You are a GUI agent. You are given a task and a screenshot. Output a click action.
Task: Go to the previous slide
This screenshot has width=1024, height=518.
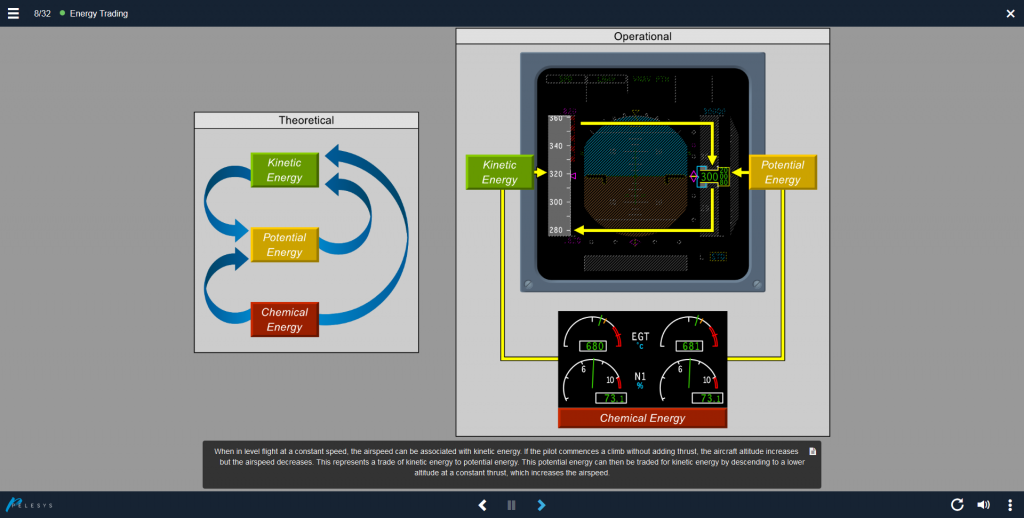click(483, 505)
